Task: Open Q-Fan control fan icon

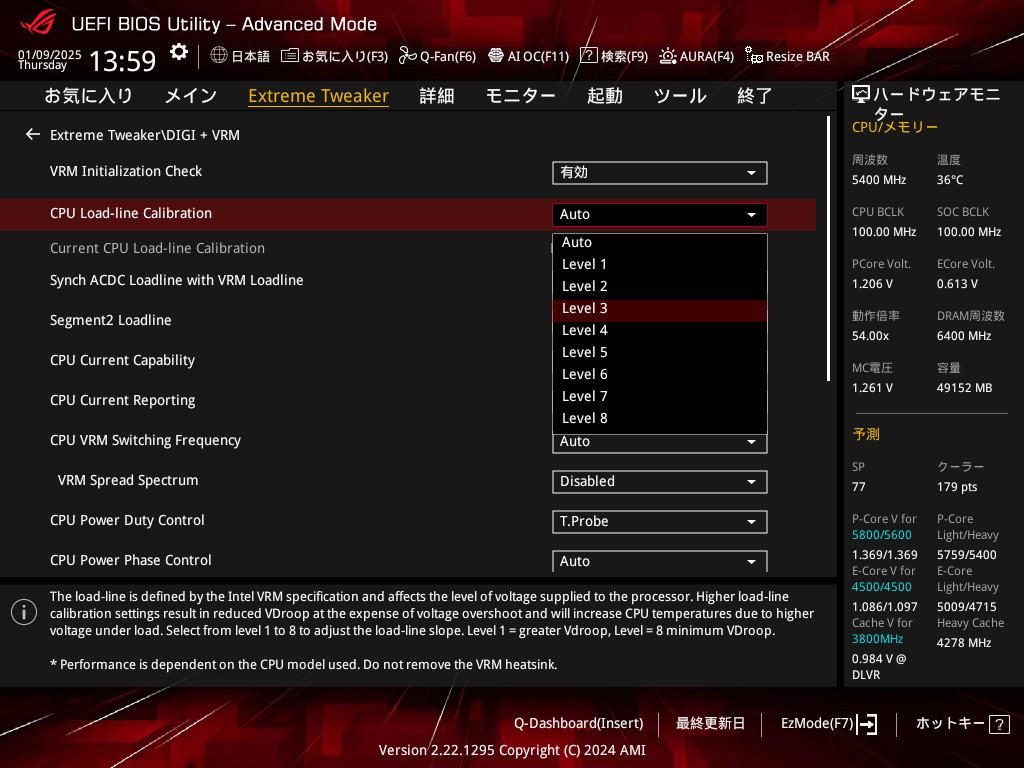Action: click(x=407, y=56)
